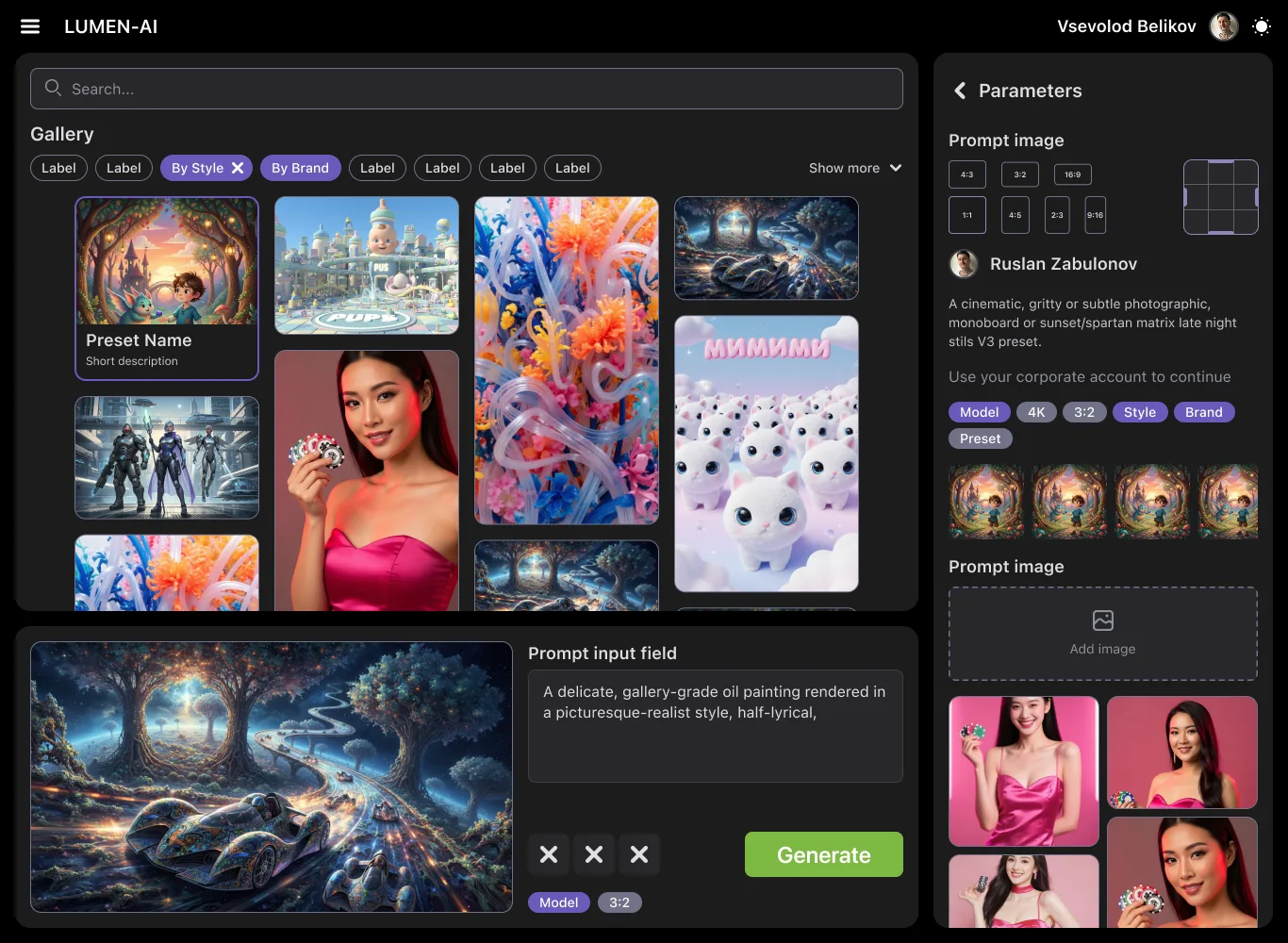Click the "Use your corporate account to continue" text
Image resolution: width=1288 pixels, height=943 pixels.
coord(1090,377)
